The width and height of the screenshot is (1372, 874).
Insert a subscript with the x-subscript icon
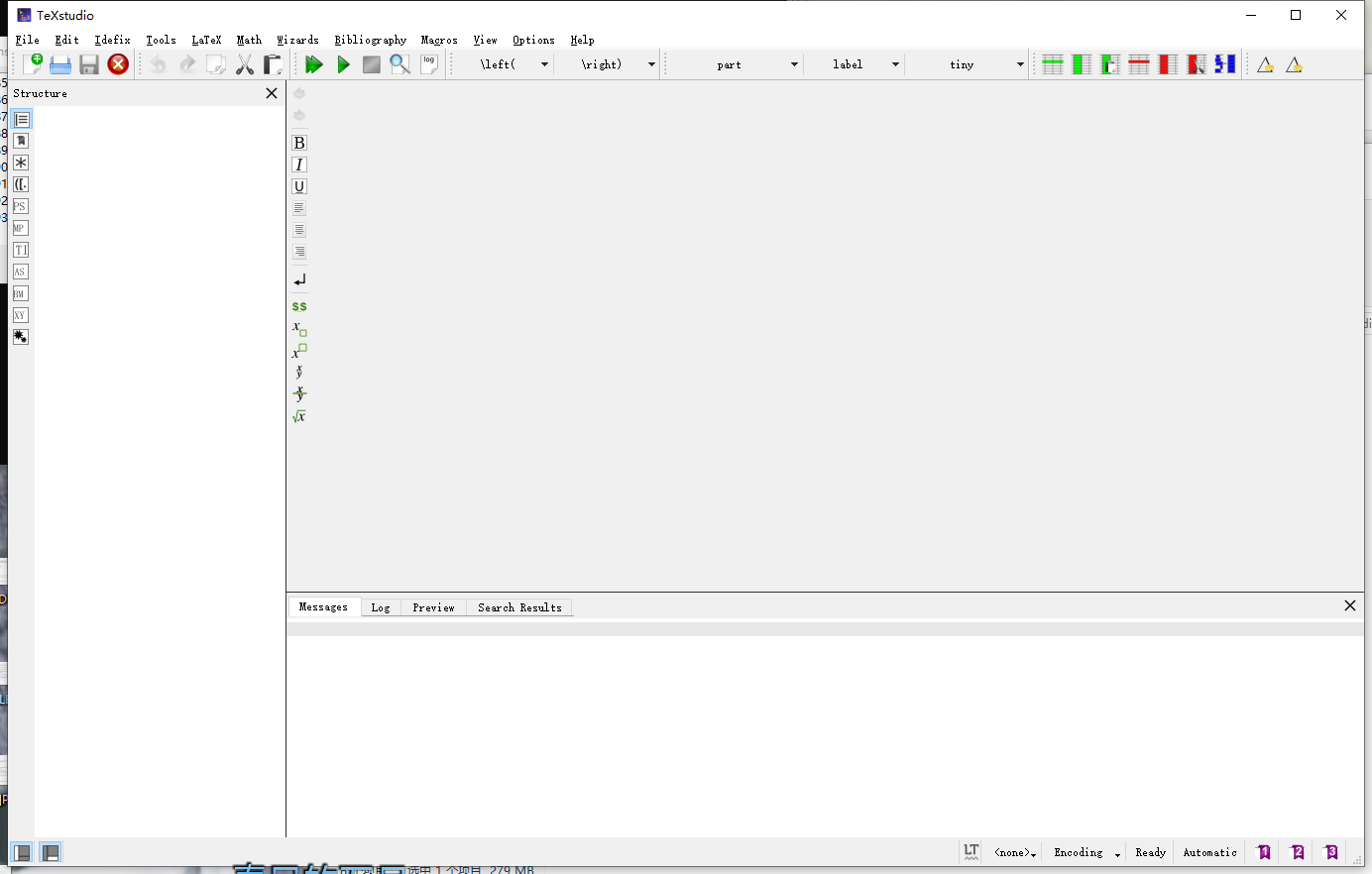click(299, 329)
